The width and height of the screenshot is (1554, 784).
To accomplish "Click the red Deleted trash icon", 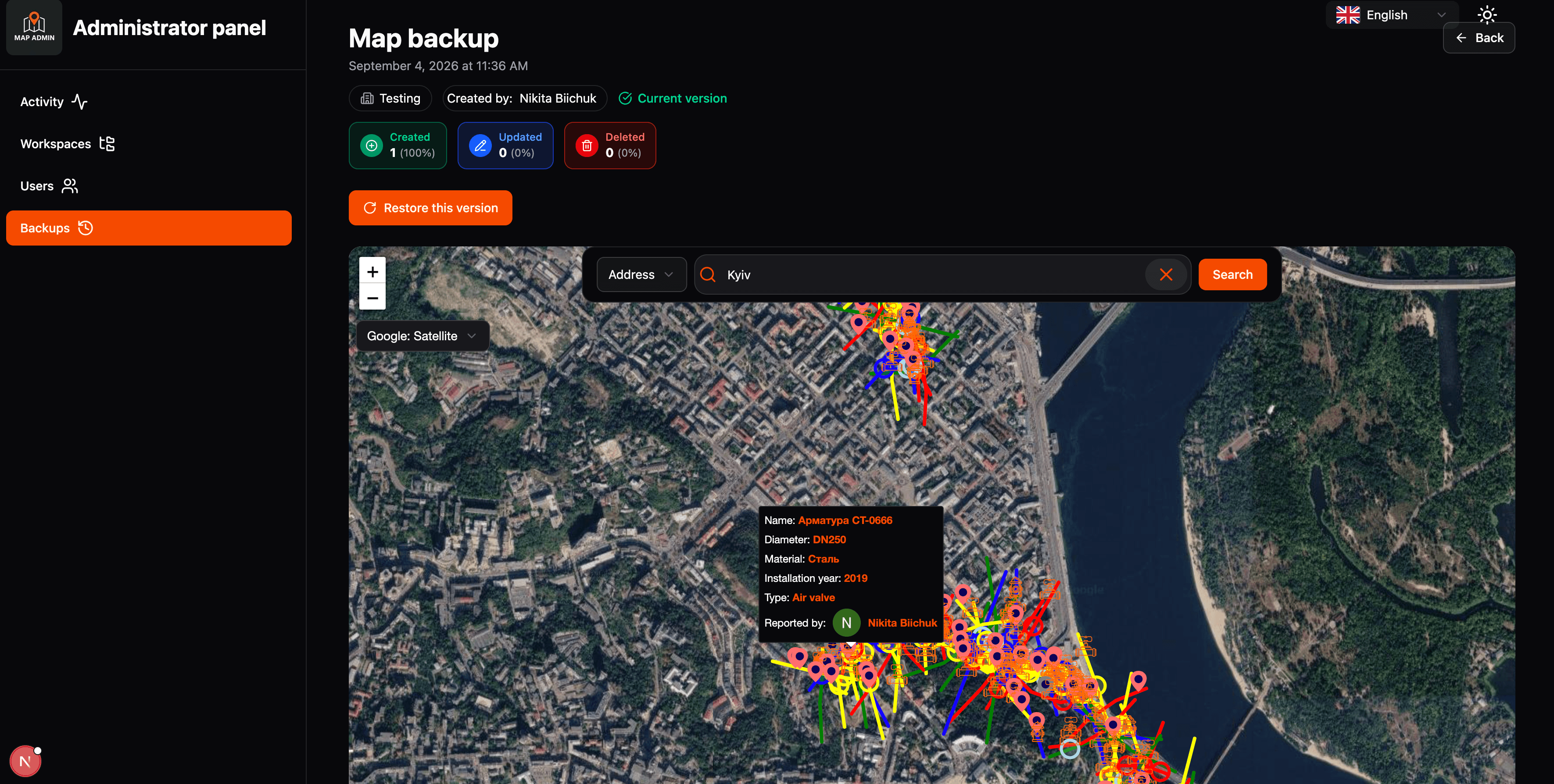I will (x=586, y=145).
